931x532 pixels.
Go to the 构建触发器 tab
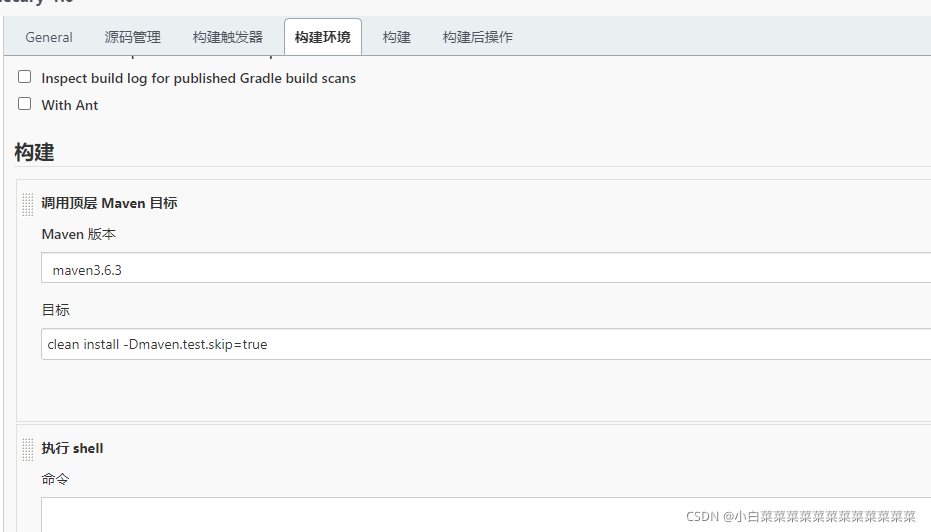point(227,37)
